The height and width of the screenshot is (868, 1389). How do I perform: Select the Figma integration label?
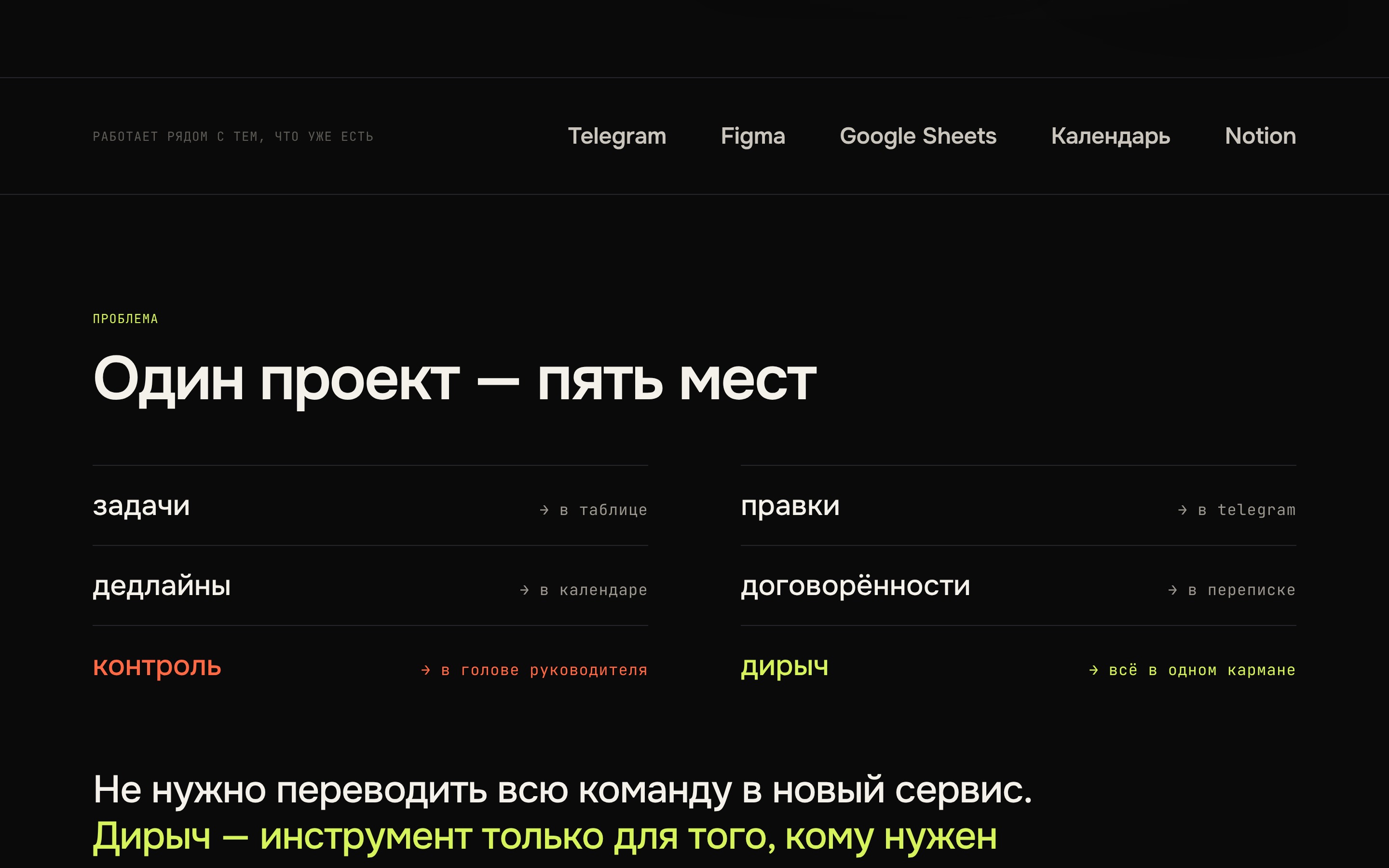752,136
